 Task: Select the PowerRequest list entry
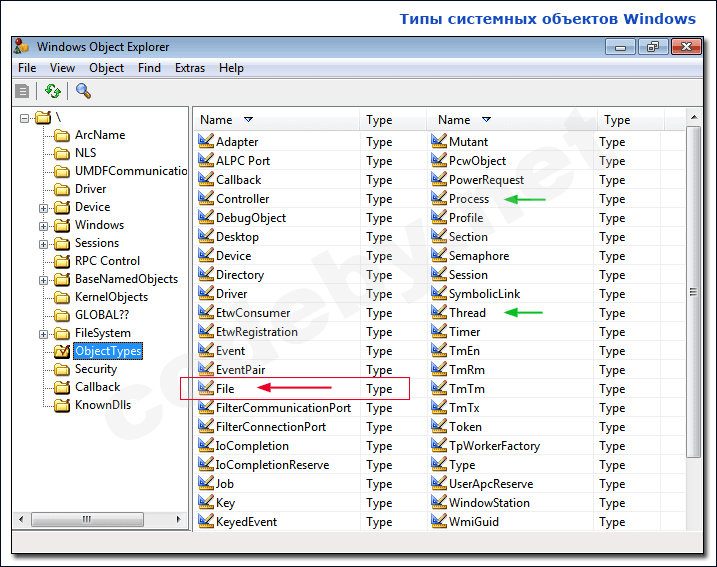[x=487, y=180]
